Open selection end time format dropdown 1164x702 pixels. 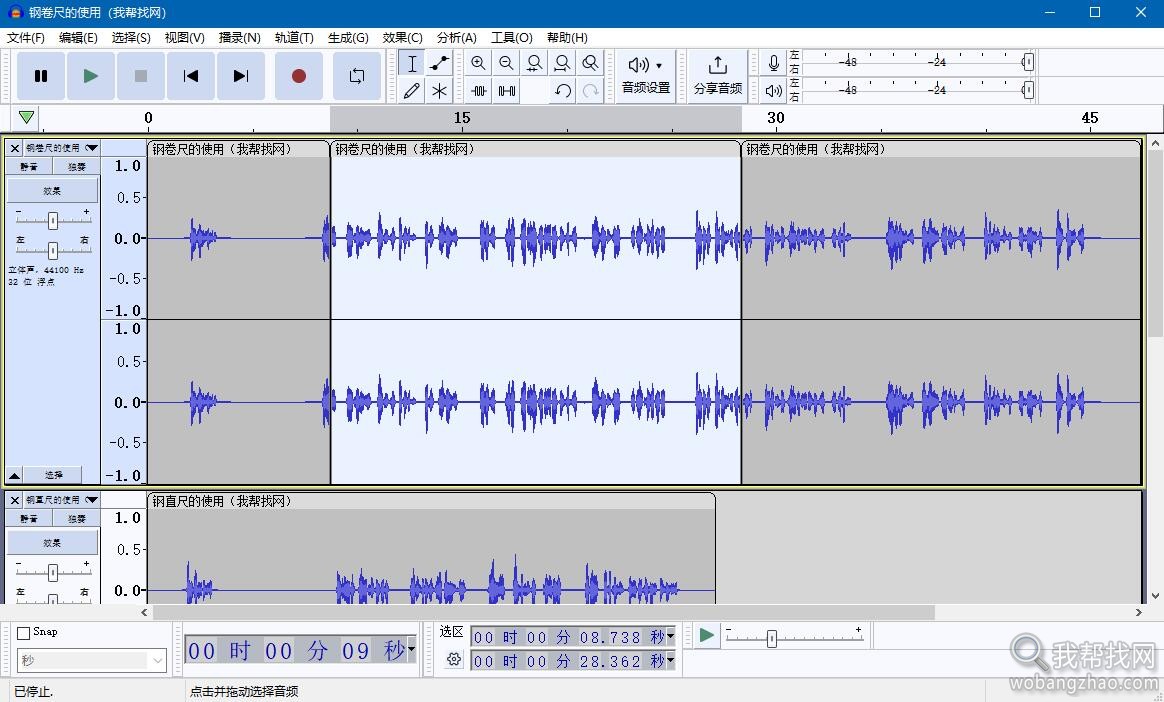[x=670, y=660]
